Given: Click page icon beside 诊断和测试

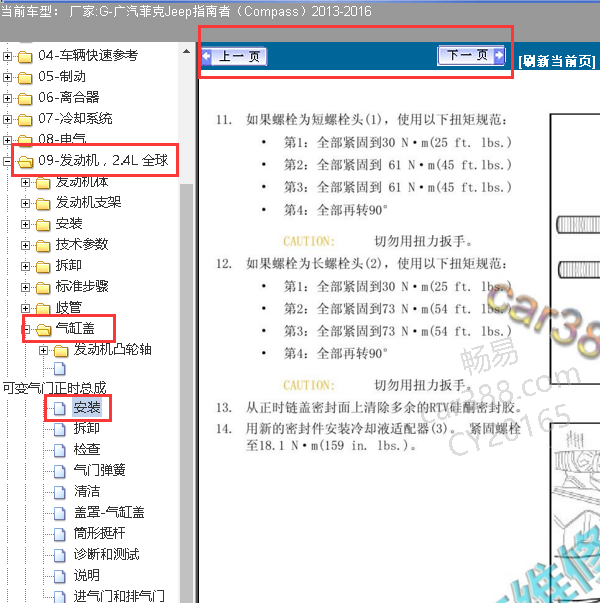Looking at the screenshot, I should (x=60, y=555).
